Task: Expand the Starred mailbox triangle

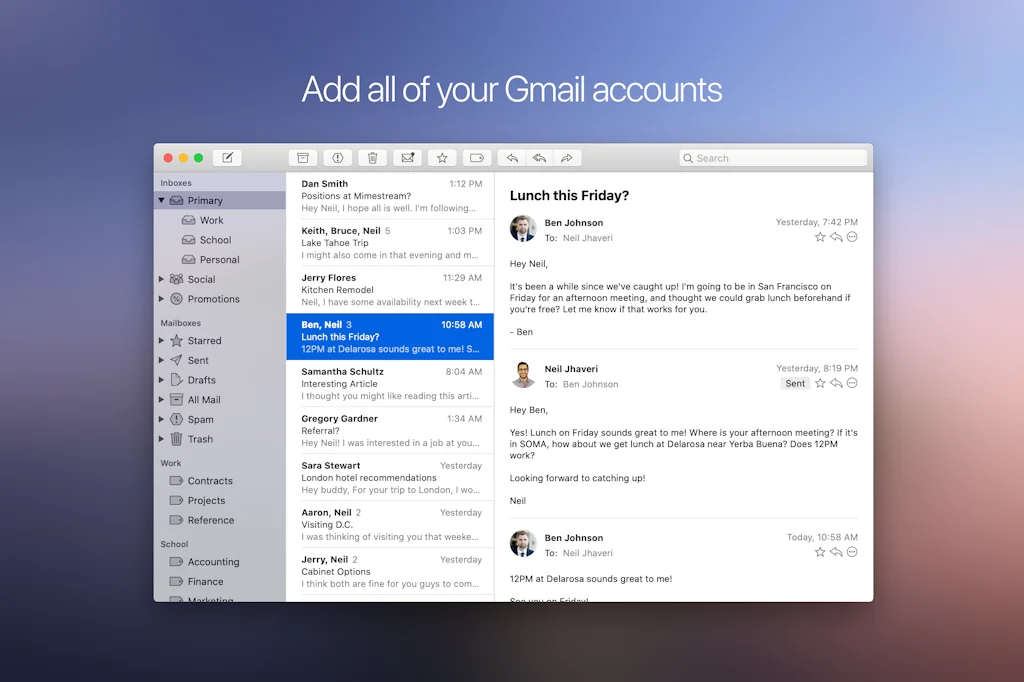Action: click(x=162, y=341)
